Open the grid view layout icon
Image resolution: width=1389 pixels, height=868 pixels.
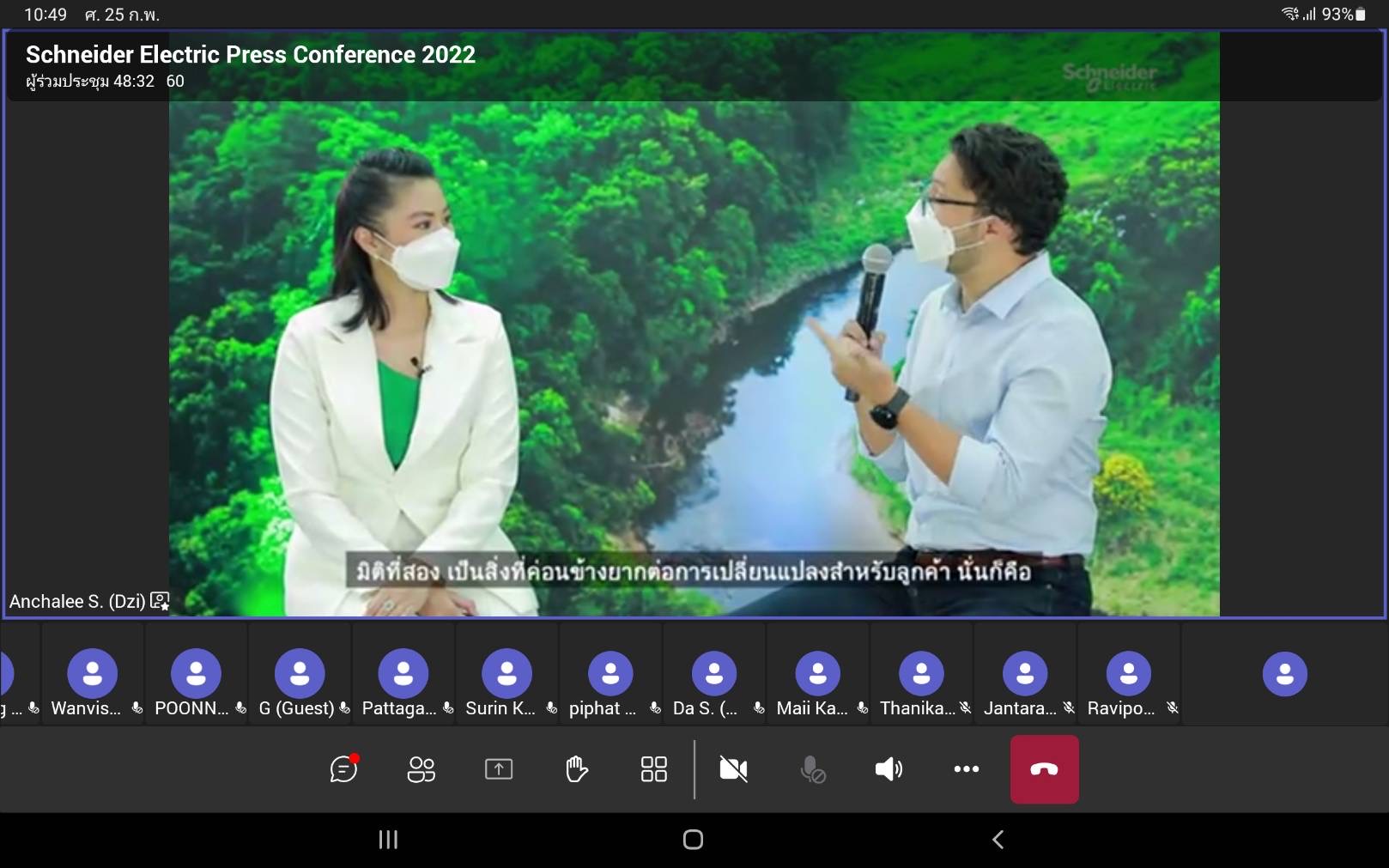(x=653, y=769)
